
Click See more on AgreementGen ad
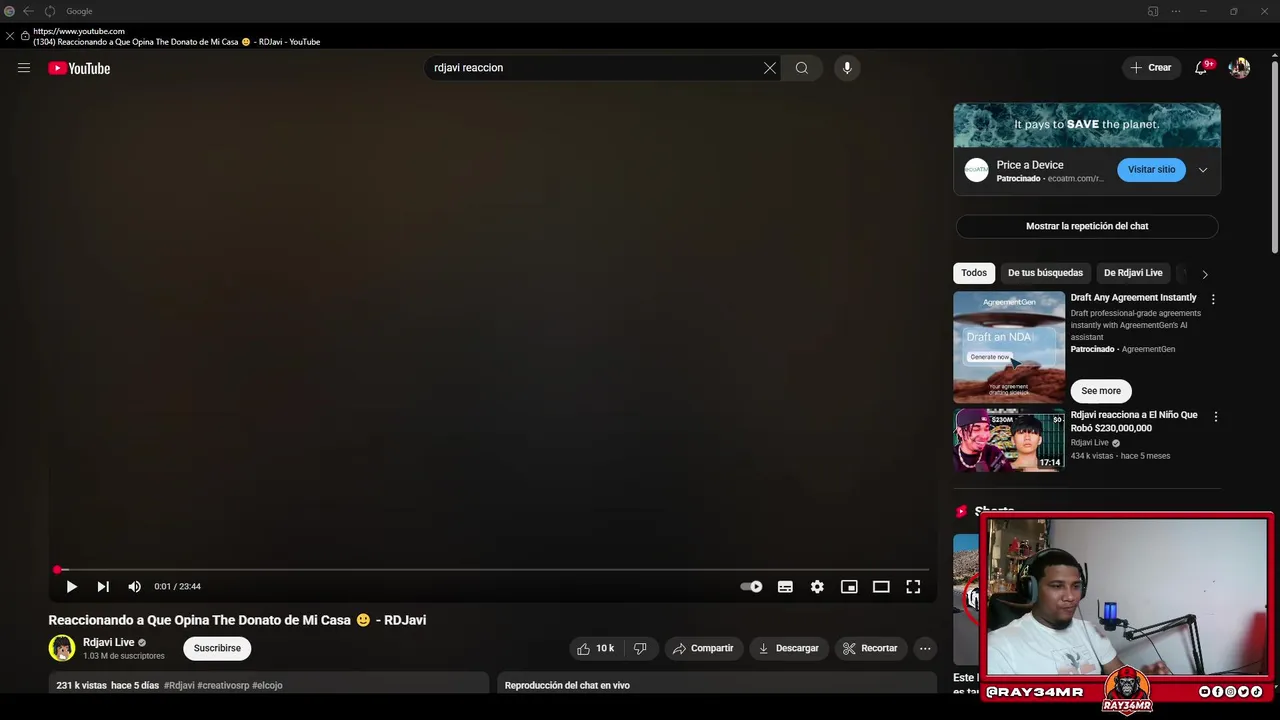point(1101,391)
